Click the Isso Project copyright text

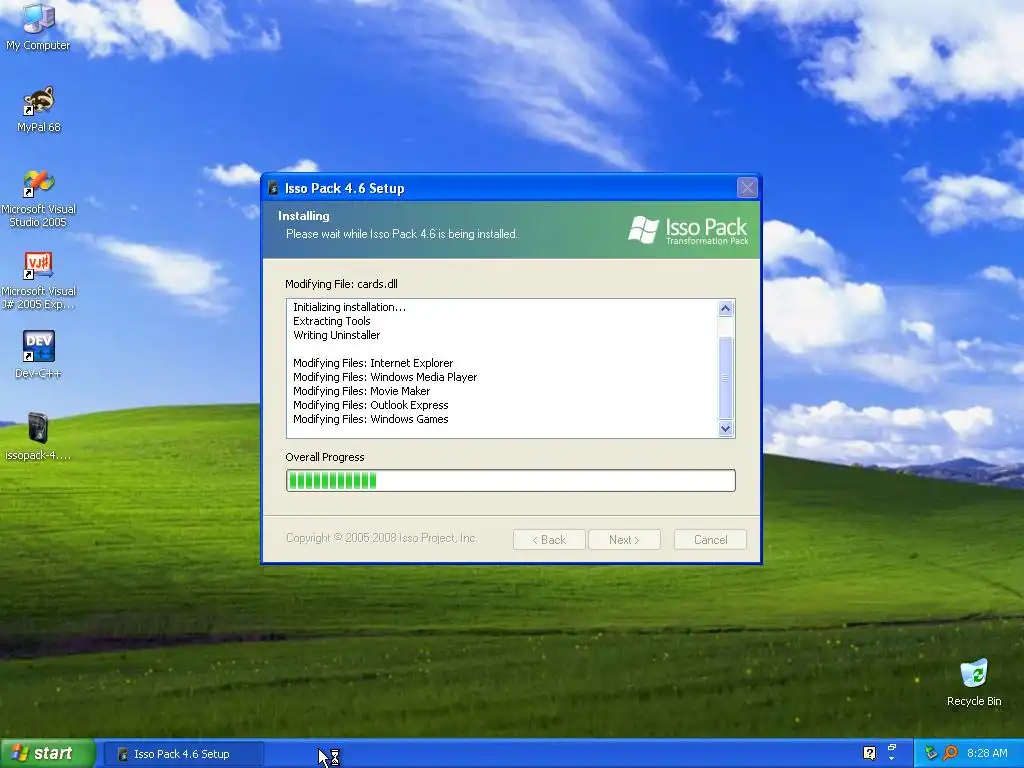(381, 538)
